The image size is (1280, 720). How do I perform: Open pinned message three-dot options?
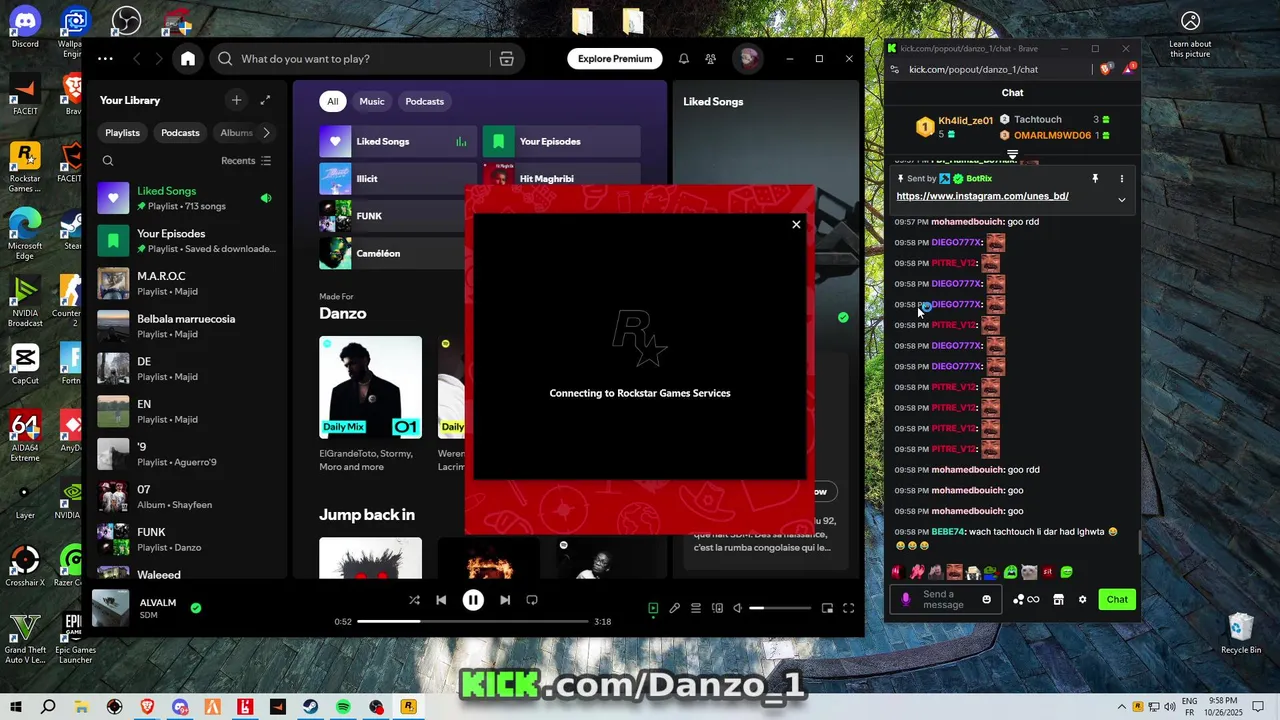click(1121, 179)
